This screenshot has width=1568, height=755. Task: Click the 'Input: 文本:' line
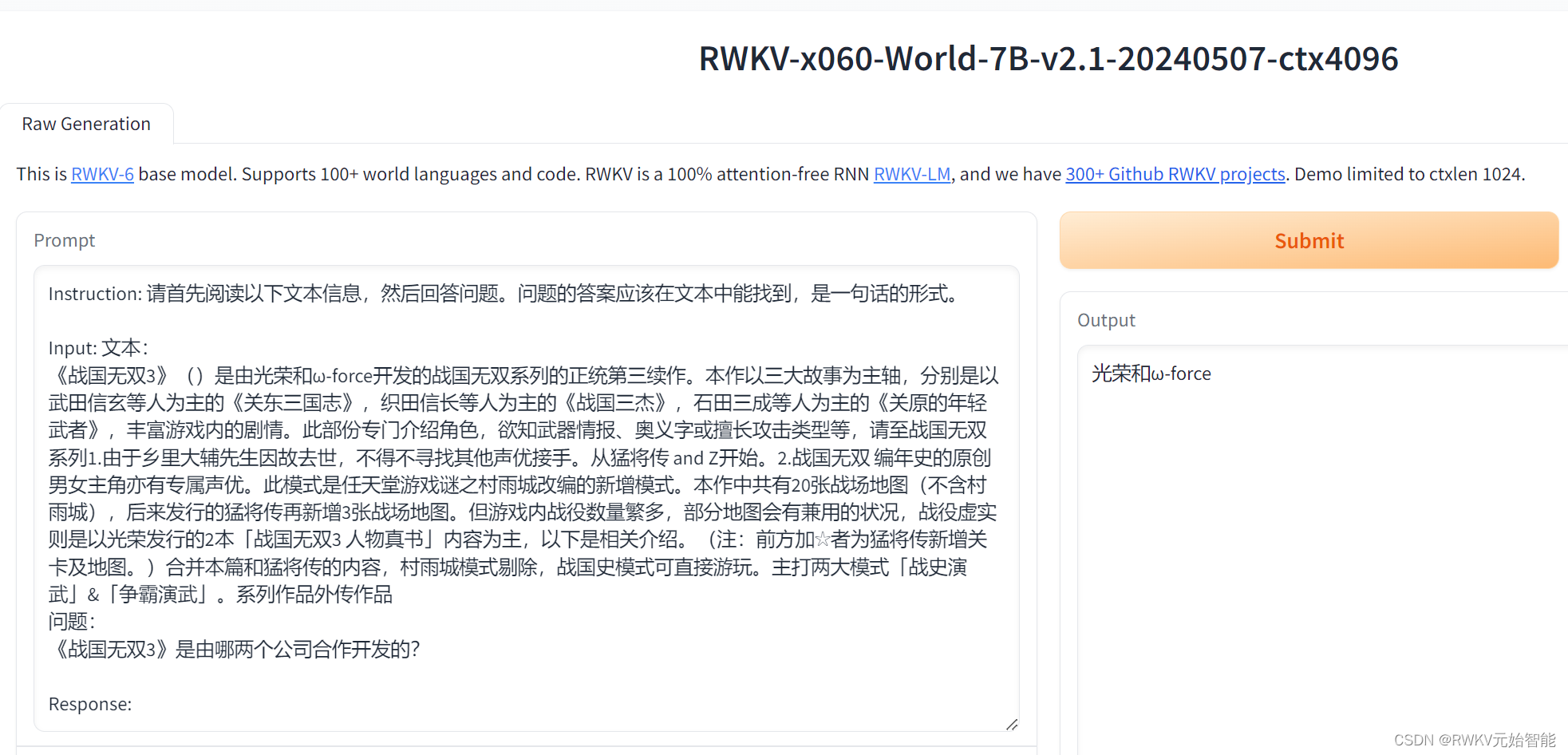[x=98, y=348]
